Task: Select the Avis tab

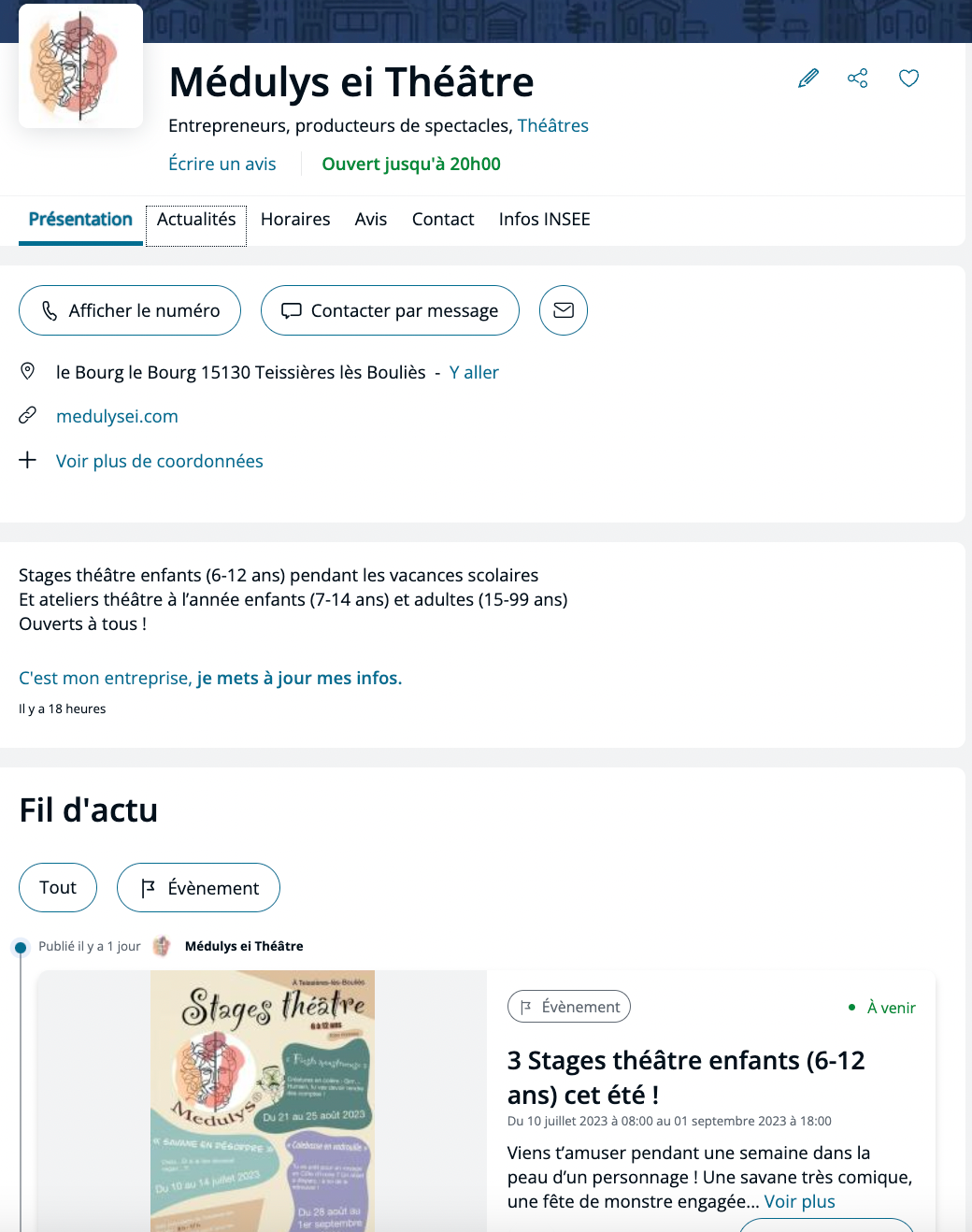Action: coord(371,220)
